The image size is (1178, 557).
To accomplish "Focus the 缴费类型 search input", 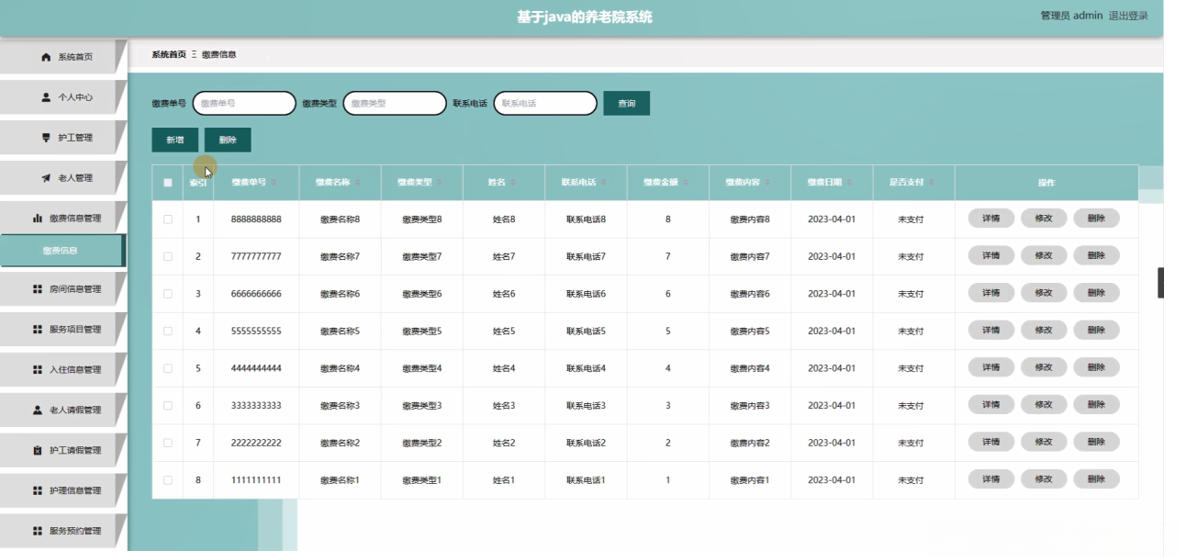I will tap(395, 103).
